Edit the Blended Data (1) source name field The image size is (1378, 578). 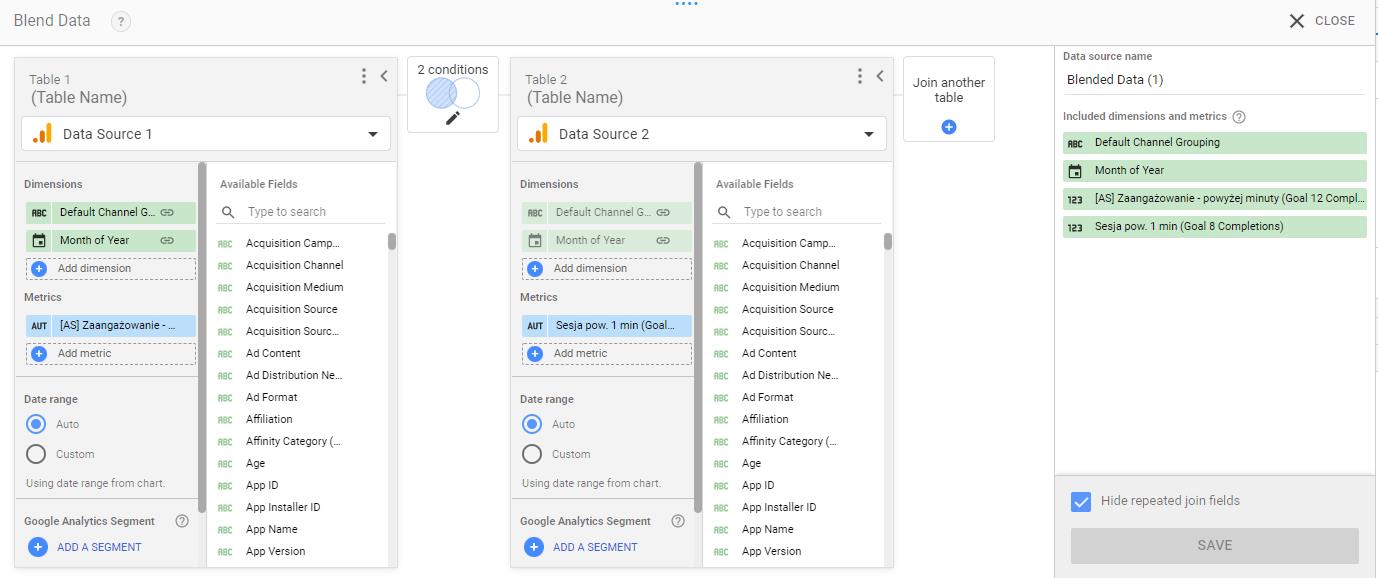[x=1214, y=80]
